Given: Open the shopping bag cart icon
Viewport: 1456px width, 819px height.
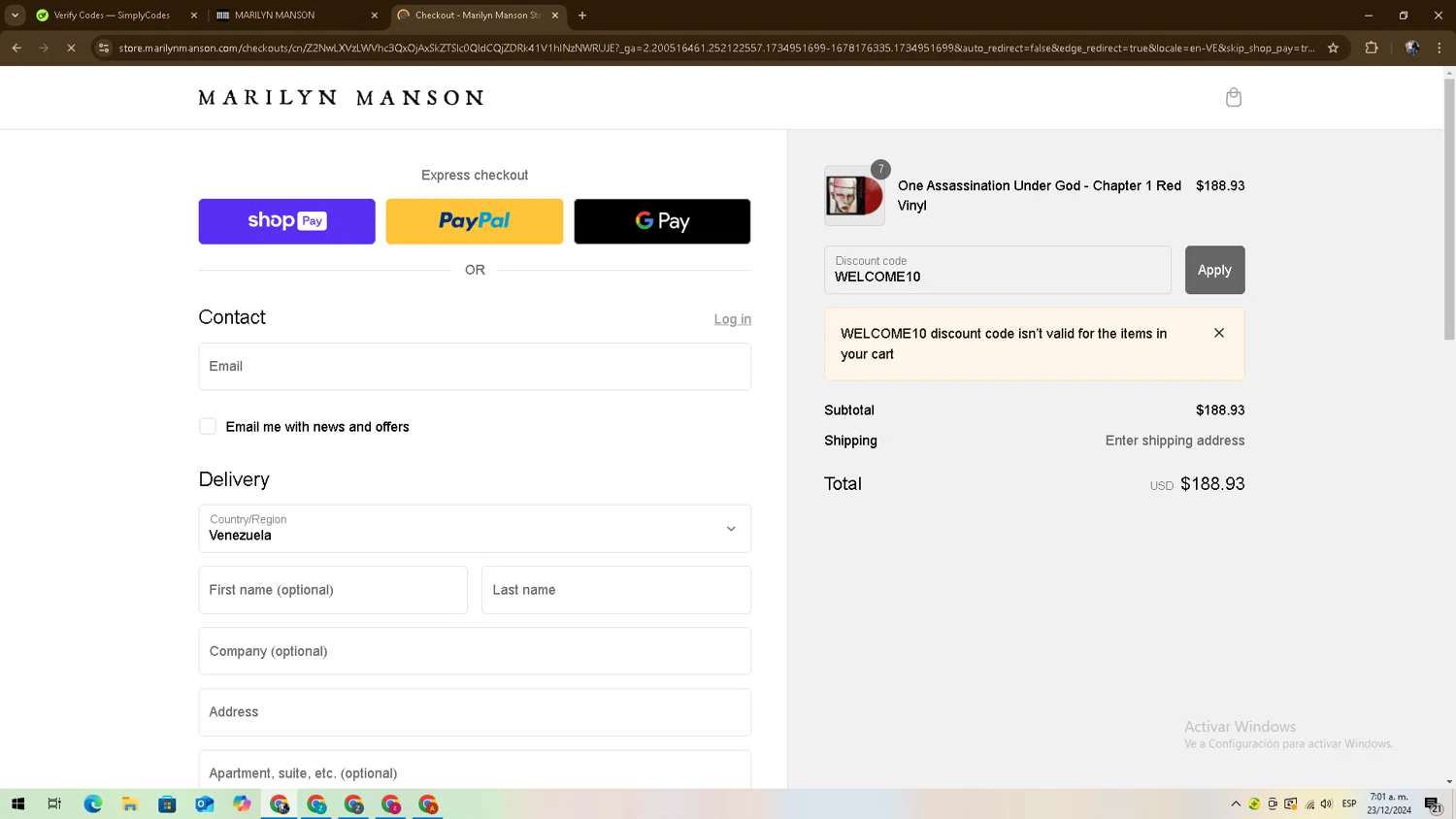Looking at the screenshot, I should 1234,97.
